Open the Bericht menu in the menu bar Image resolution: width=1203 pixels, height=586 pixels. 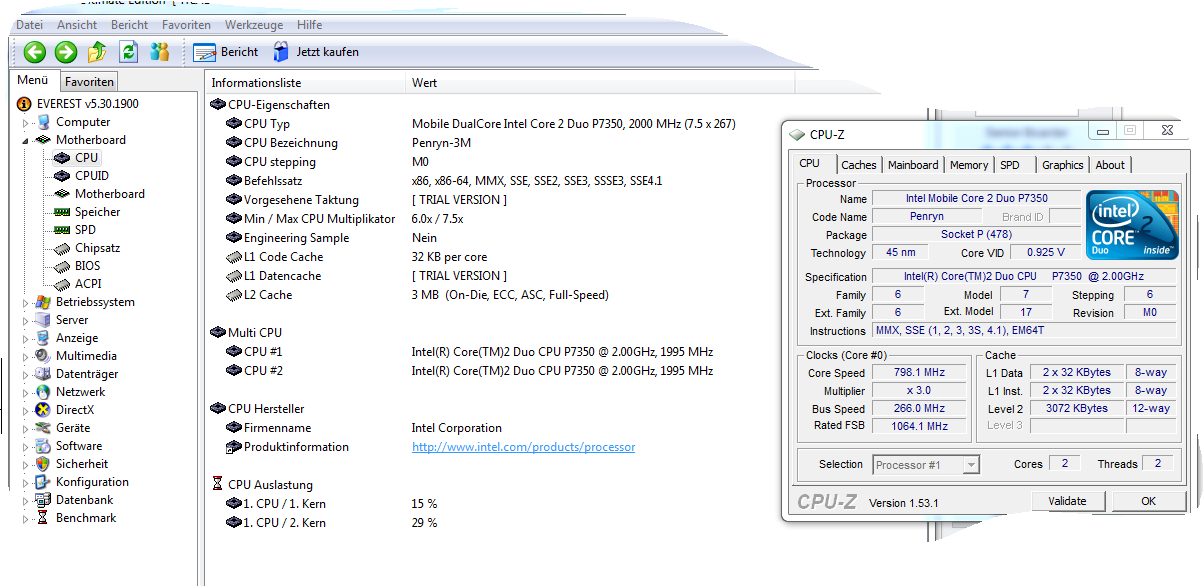130,25
